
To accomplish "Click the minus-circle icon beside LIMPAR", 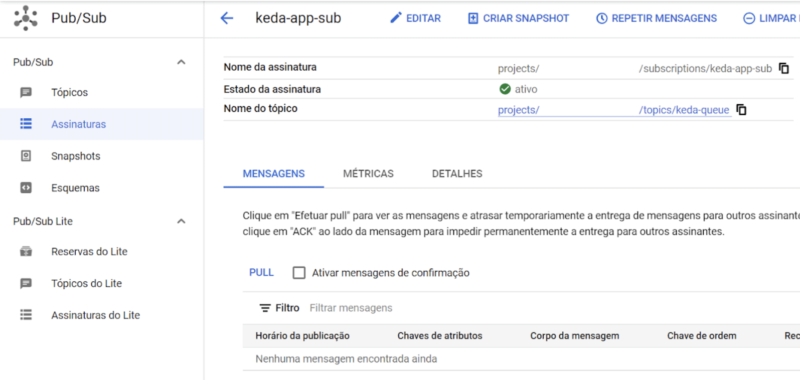I will tap(749, 18).
